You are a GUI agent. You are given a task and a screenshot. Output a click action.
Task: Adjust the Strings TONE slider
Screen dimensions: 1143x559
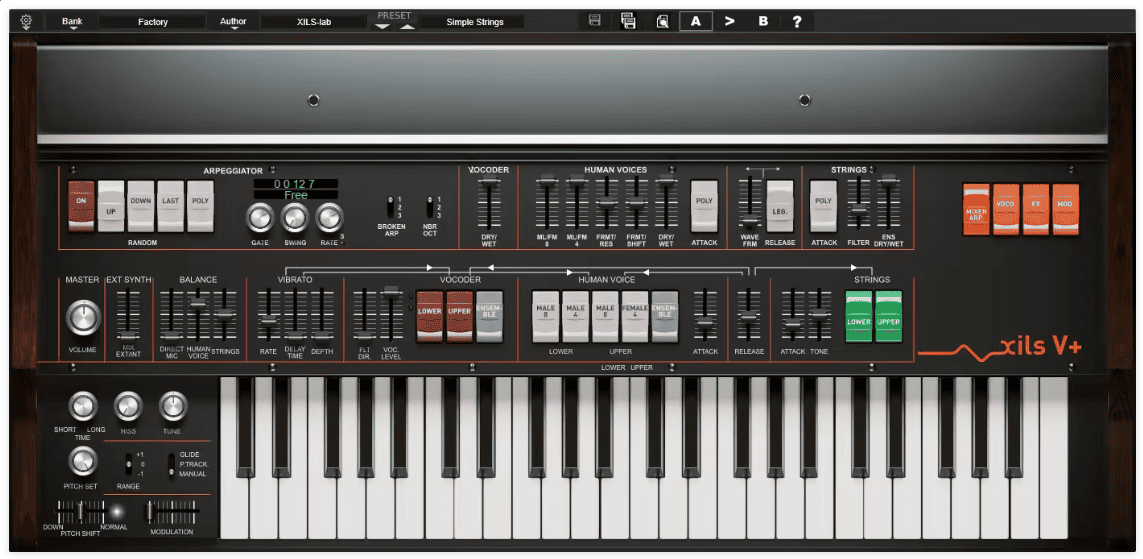[x=819, y=315]
